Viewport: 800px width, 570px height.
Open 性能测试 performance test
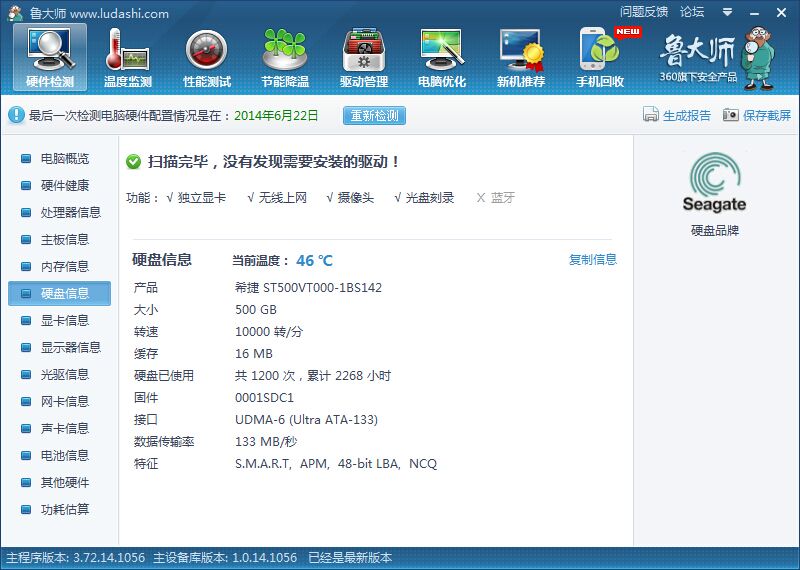[x=207, y=57]
